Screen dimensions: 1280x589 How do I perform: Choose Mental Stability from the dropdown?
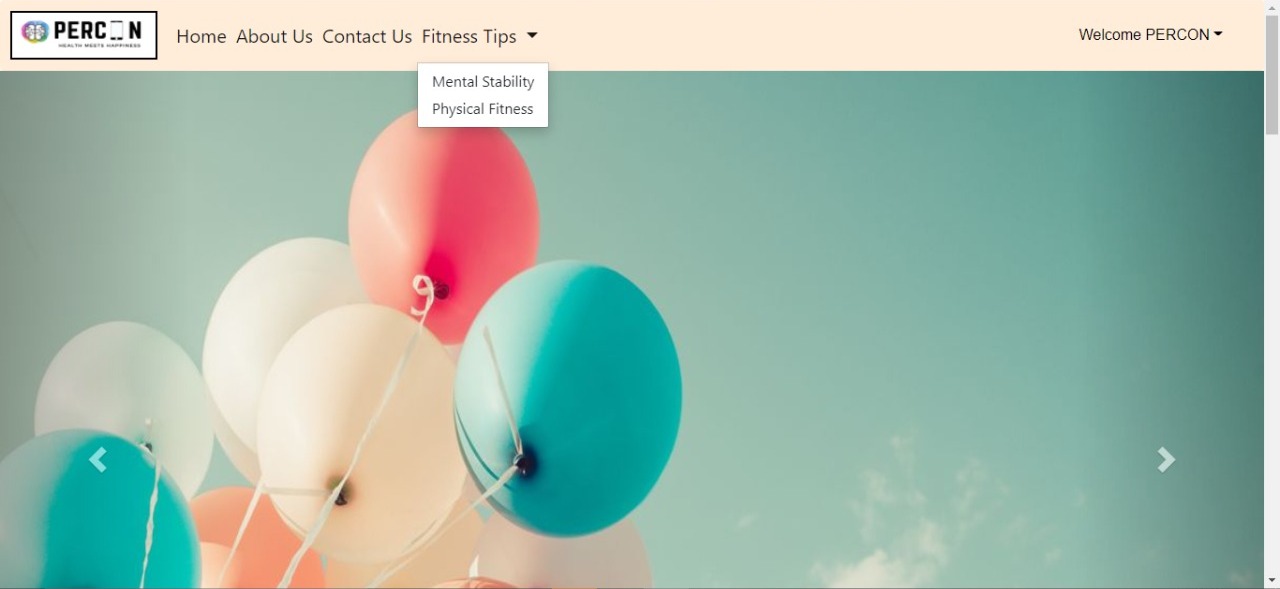coord(483,82)
